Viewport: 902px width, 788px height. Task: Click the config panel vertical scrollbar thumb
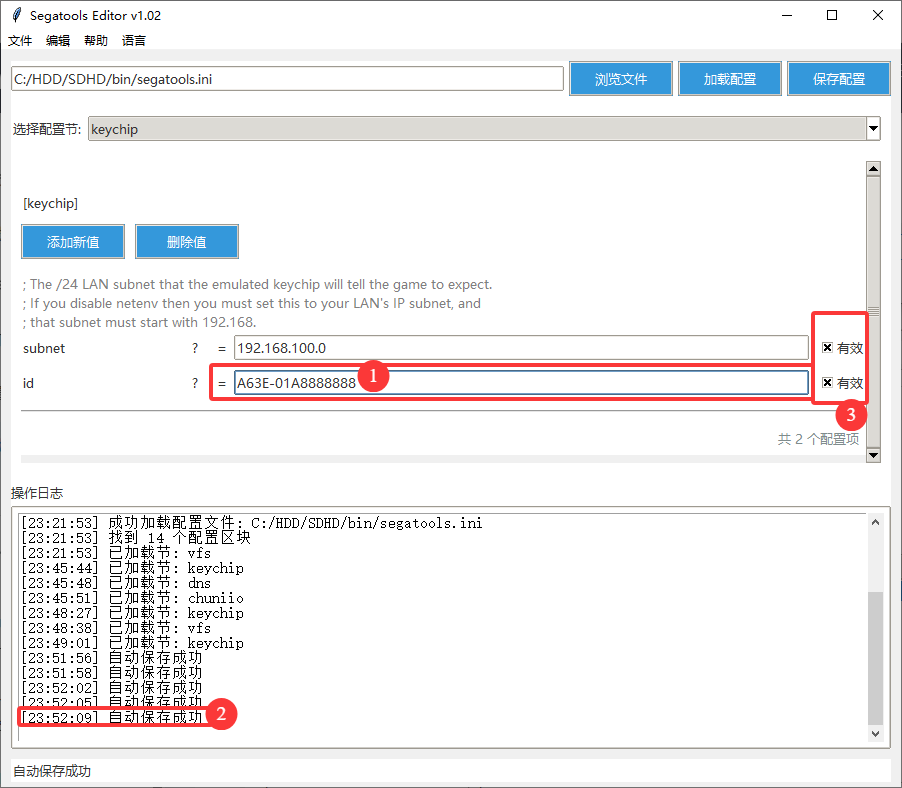(873, 311)
